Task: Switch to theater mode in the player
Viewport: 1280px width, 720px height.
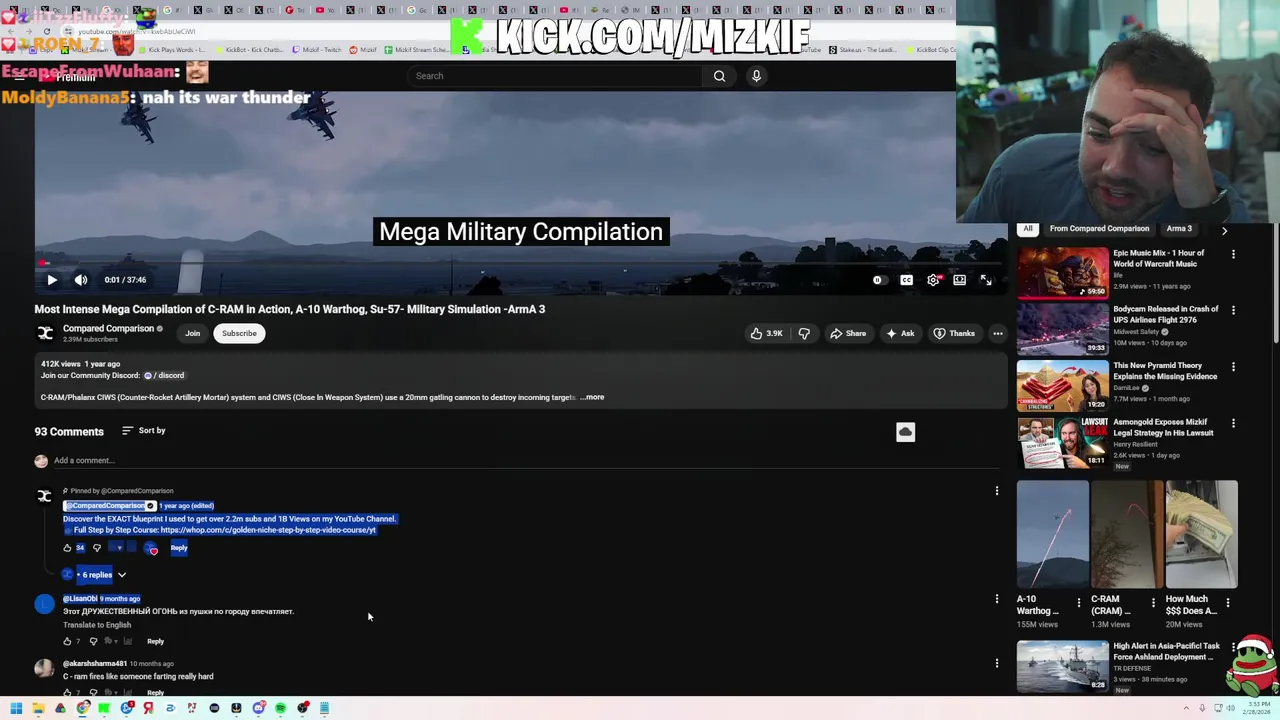Action: [x=959, y=280]
